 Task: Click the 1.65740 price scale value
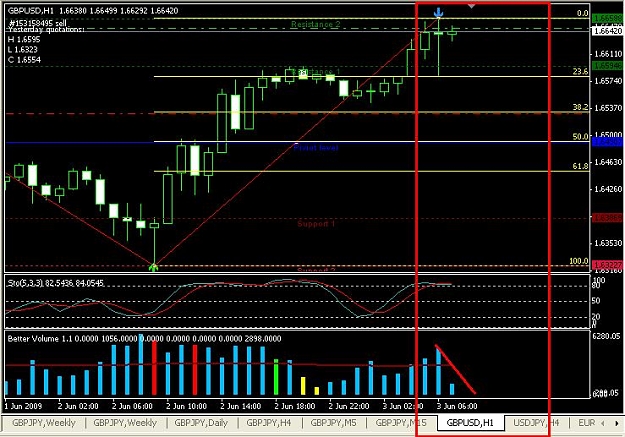click(x=608, y=81)
